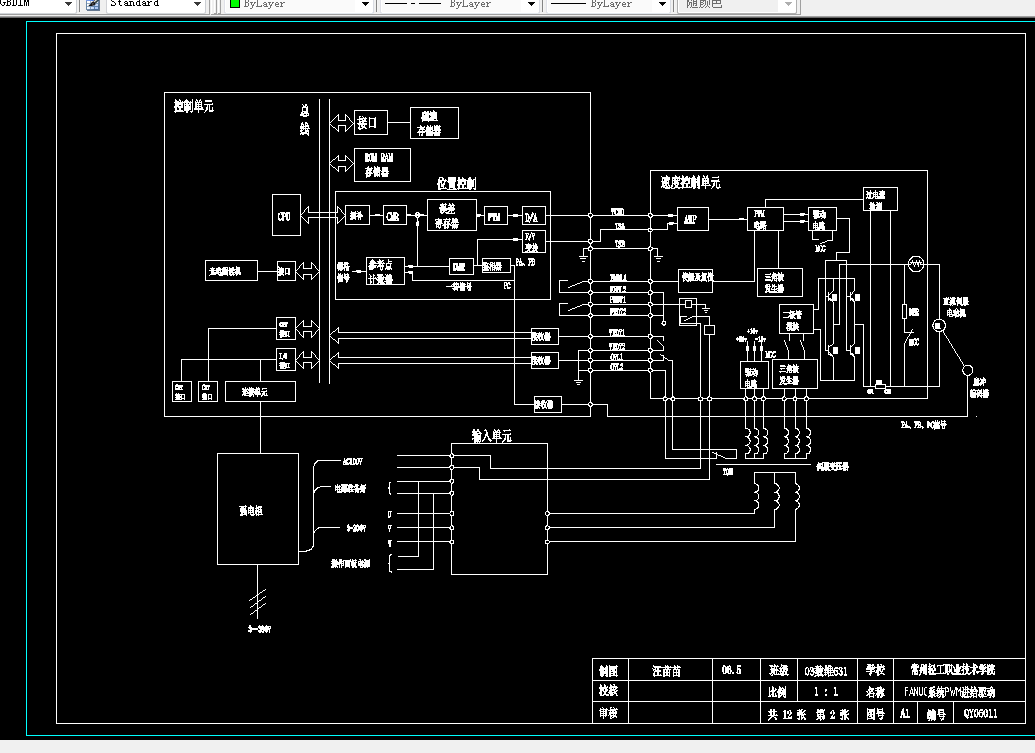1035x753 pixels.
Task: Click the class value 03数维631
Action: [826, 671]
